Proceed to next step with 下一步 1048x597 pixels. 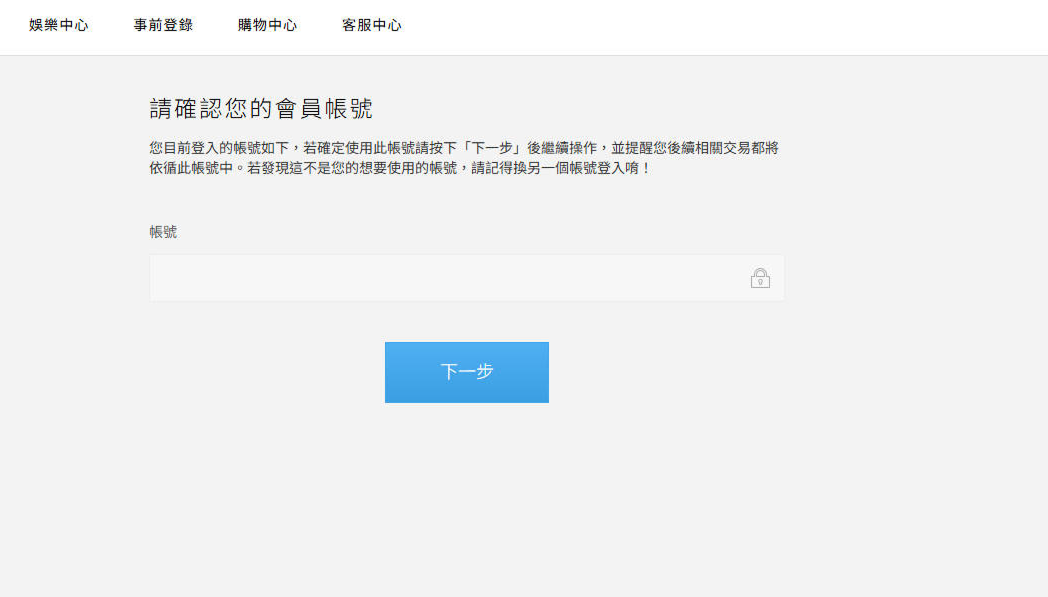point(466,372)
